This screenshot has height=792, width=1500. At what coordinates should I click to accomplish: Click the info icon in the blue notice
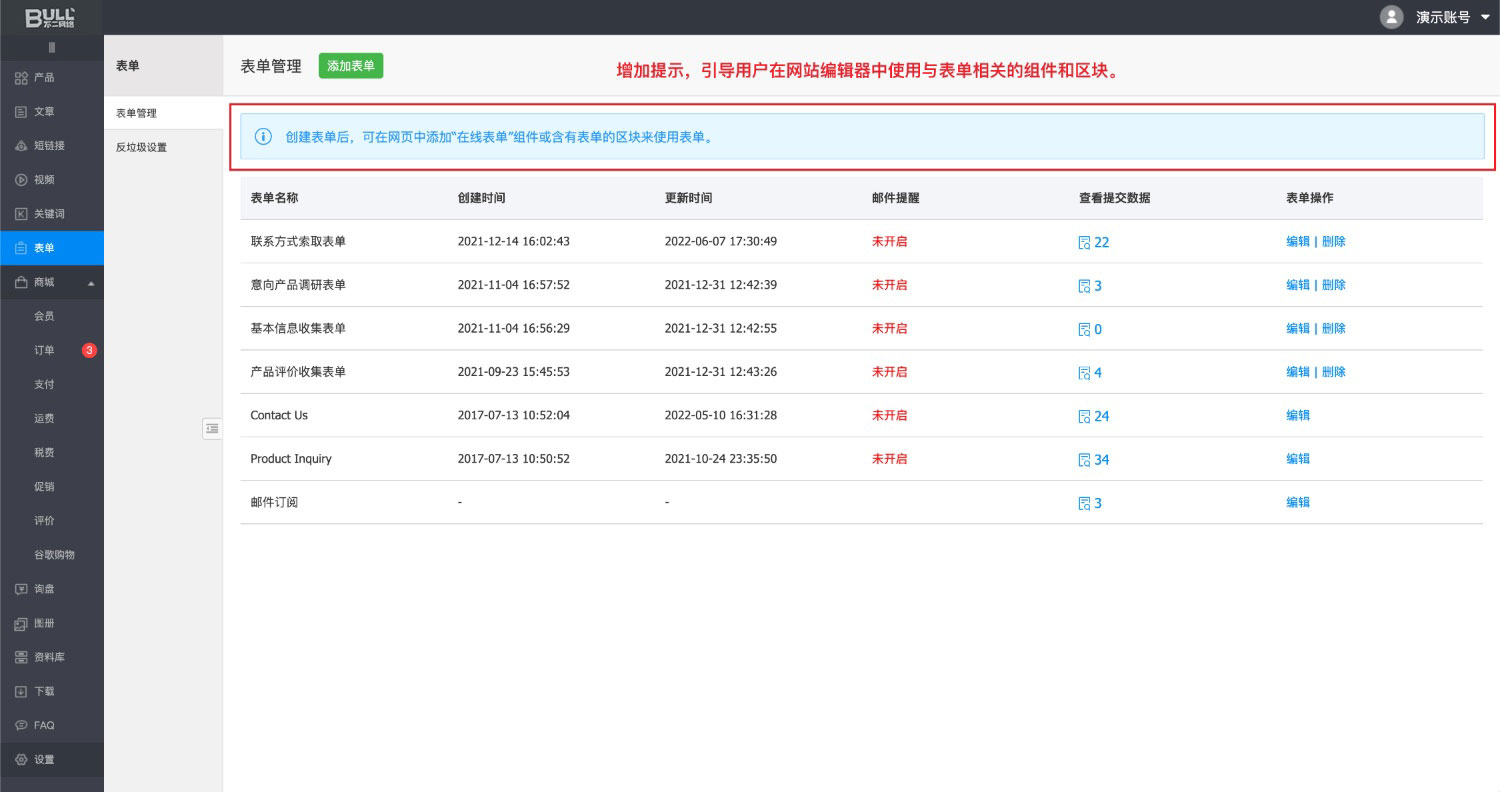click(x=263, y=137)
